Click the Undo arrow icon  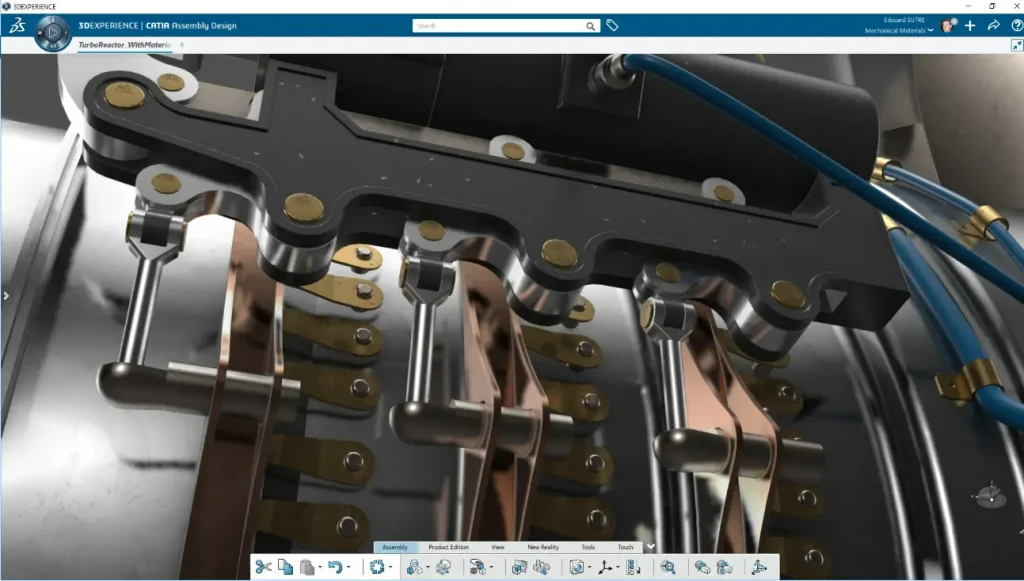(x=335, y=567)
